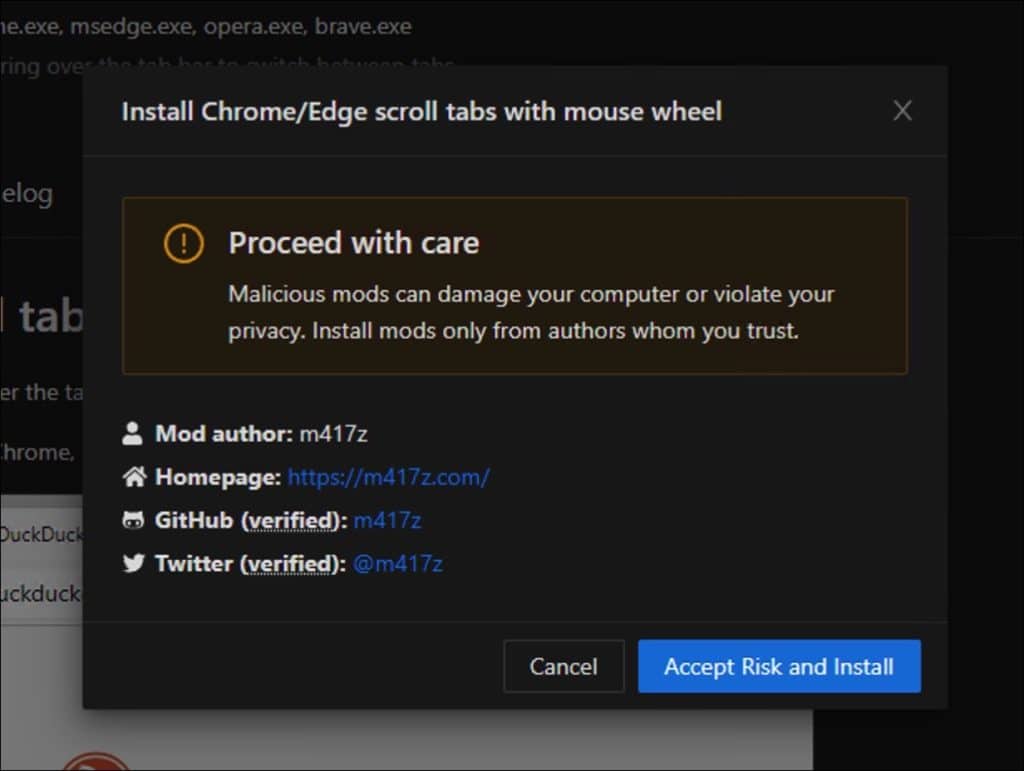Click the malicious mods warning message text
The image size is (1024, 771).
[x=531, y=312]
